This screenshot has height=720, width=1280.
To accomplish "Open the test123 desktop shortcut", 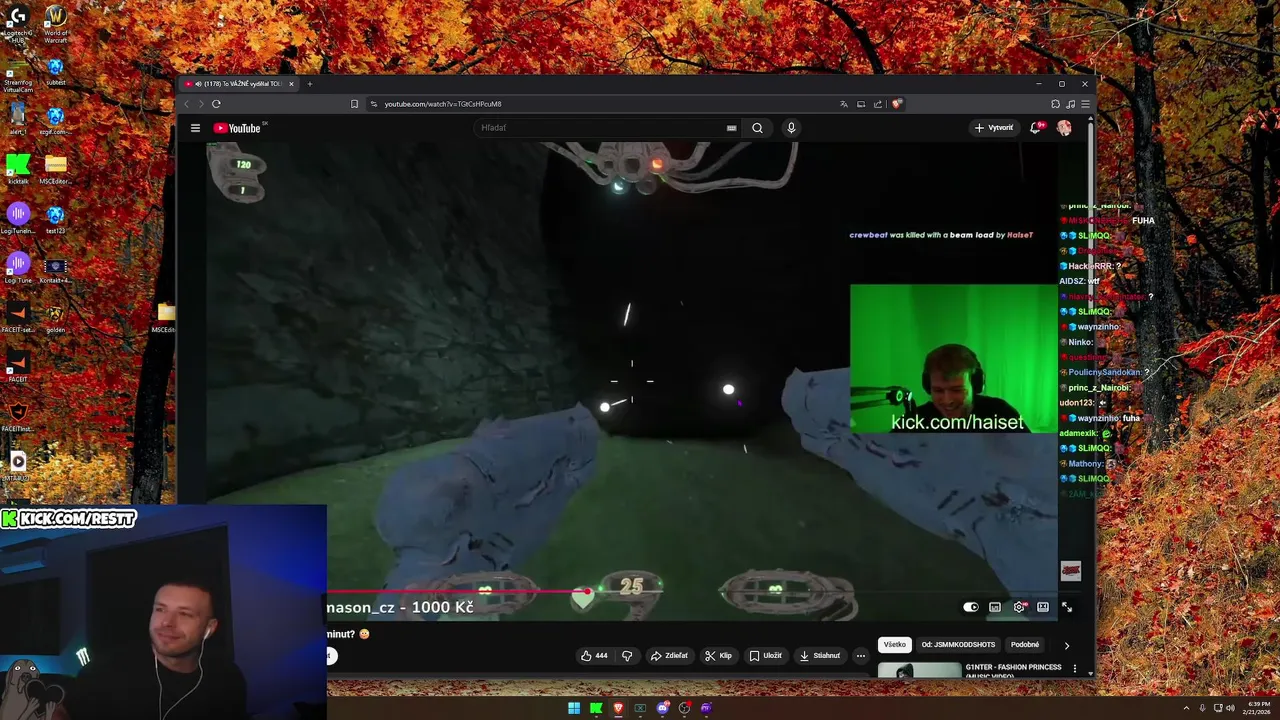I will [x=56, y=219].
